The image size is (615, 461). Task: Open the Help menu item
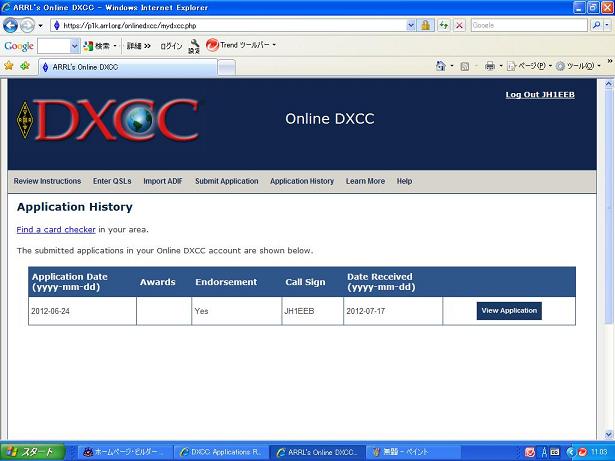click(x=404, y=181)
